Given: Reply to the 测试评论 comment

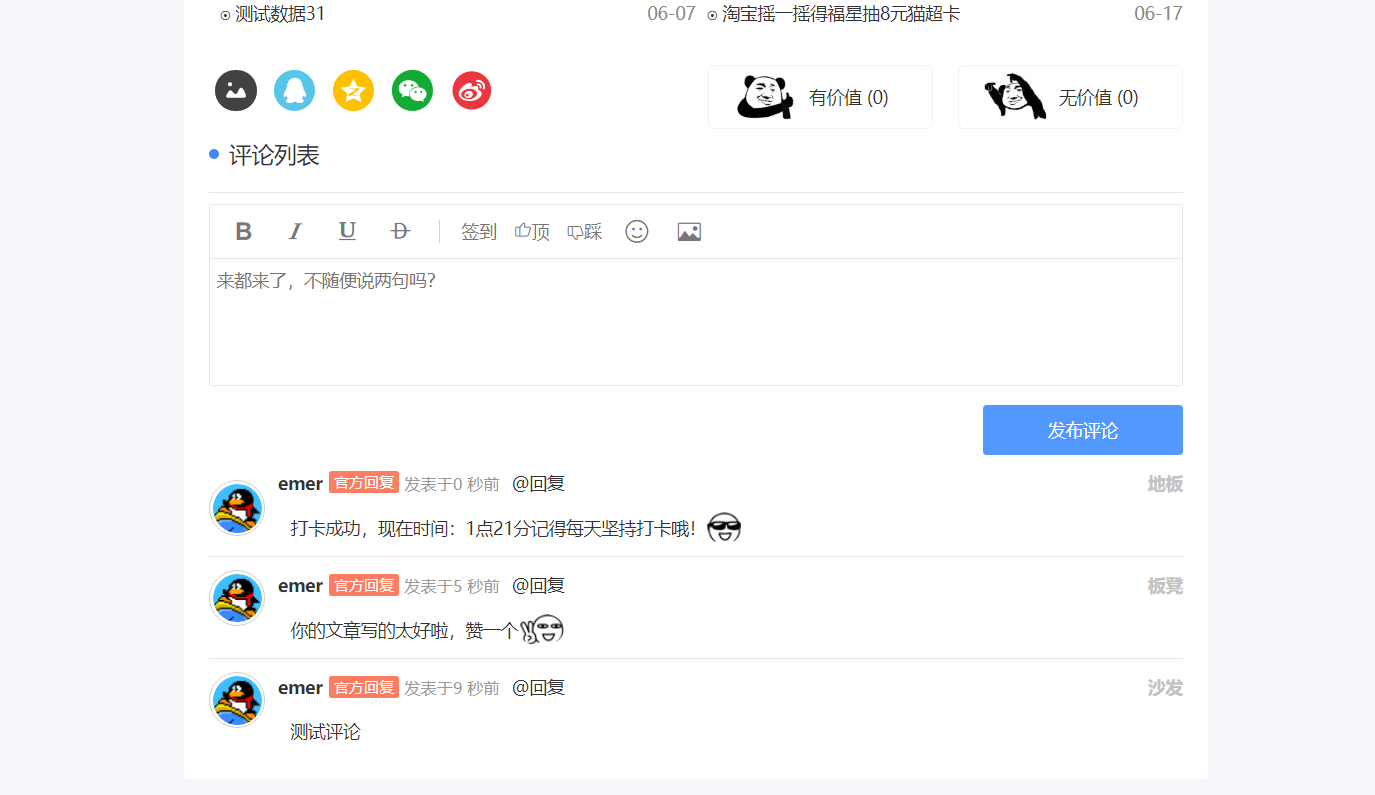Looking at the screenshot, I should [x=538, y=687].
